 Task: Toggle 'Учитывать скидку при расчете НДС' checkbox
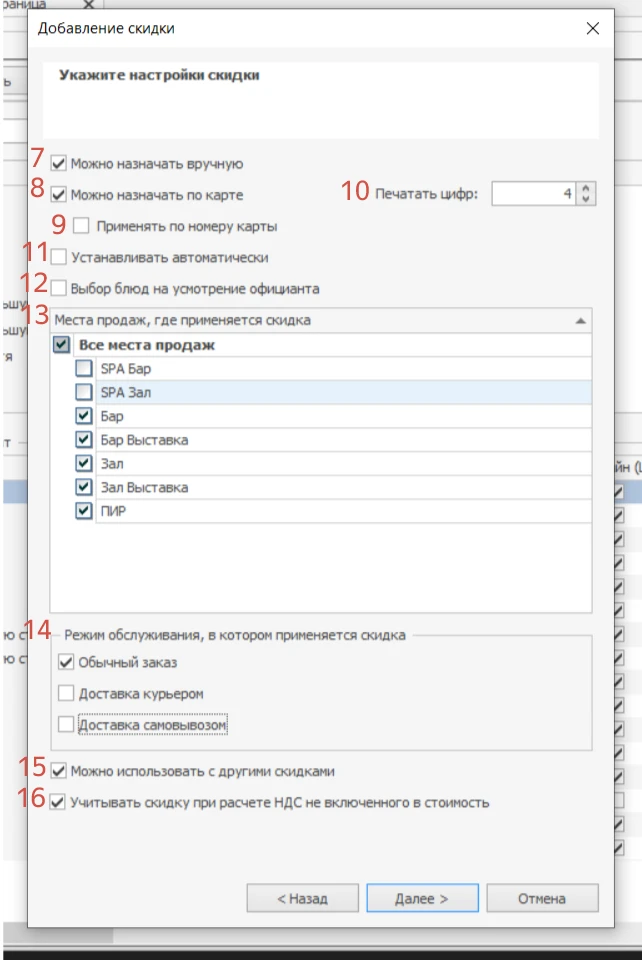pyautogui.click(x=58, y=802)
